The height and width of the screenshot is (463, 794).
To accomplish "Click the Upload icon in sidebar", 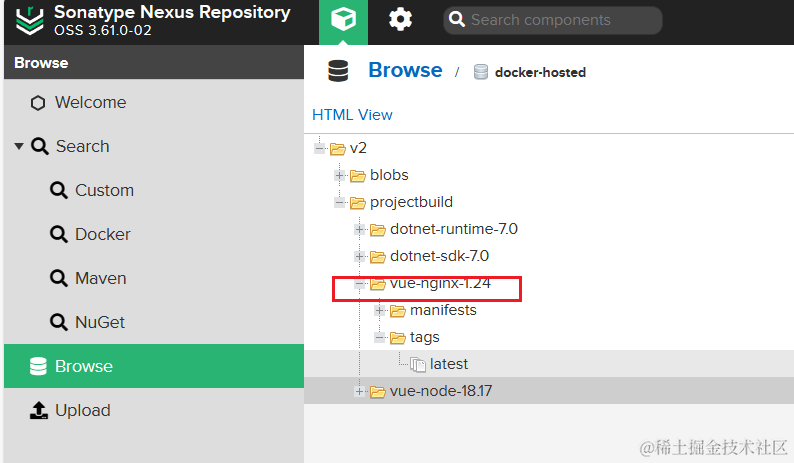I will (x=38, y=410).
